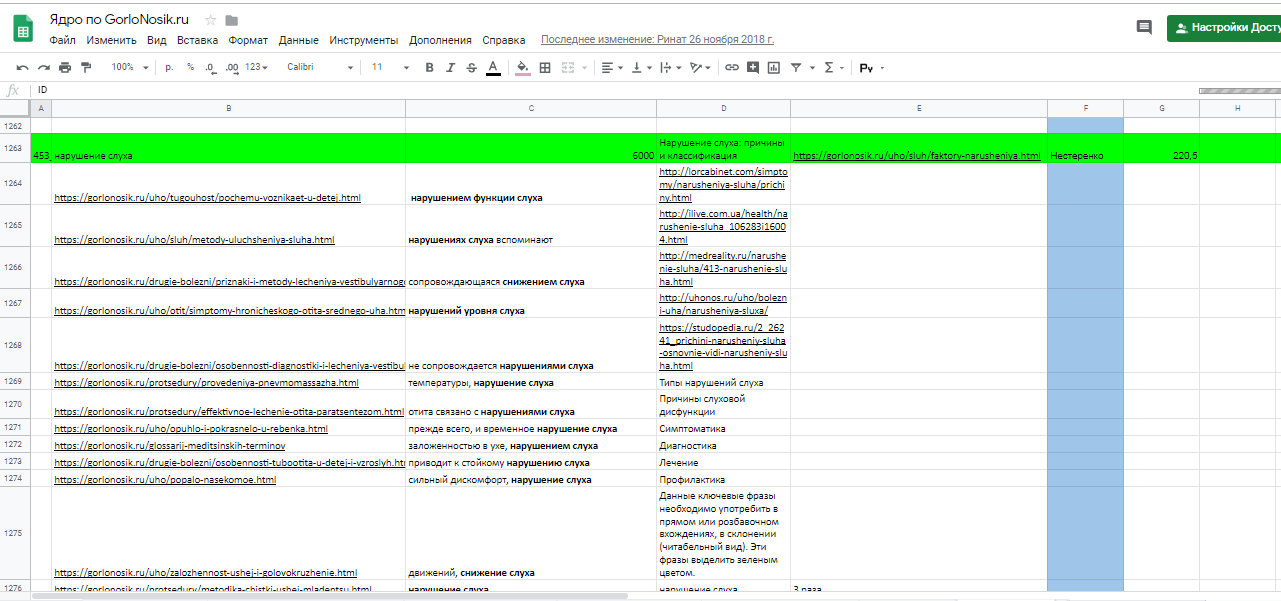The width and height of the screenshot is (1281, 601).
Task: Open the font size 11 dropdown
Action: tap(390, 67)
